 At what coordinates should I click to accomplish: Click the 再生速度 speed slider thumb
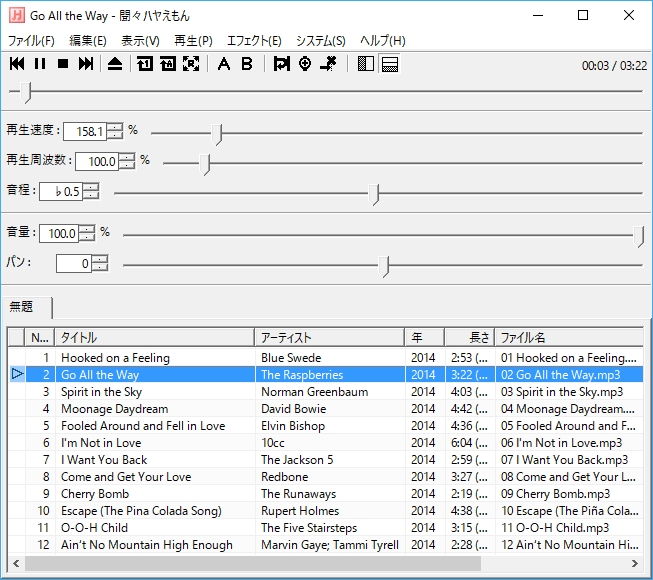(x=217, y=134)
